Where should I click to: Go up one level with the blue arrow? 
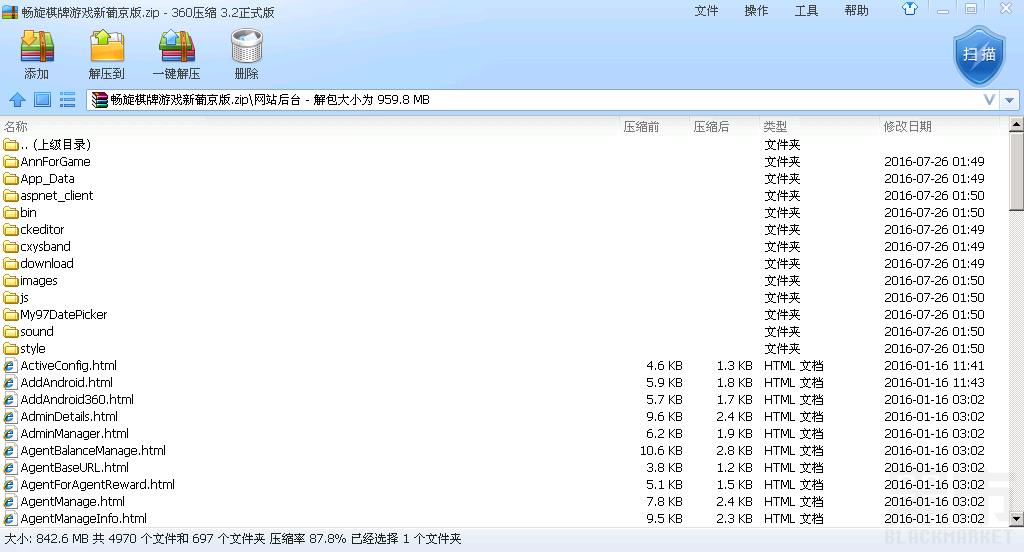[x=18, y=99]
